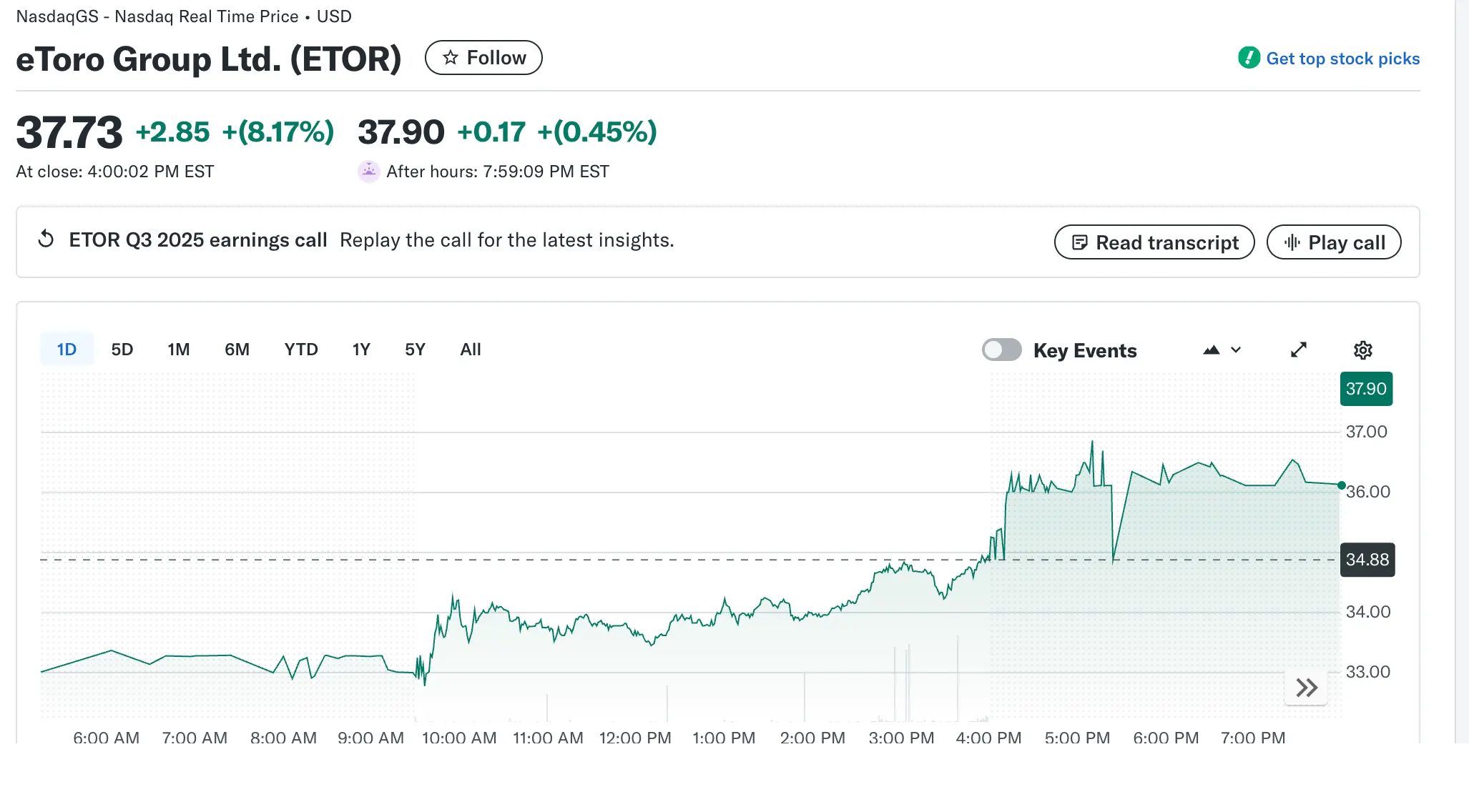Click the 37.90 after-hours price label
The height and width of the screenshot is (812, 1469).
tap(1366, 389)
